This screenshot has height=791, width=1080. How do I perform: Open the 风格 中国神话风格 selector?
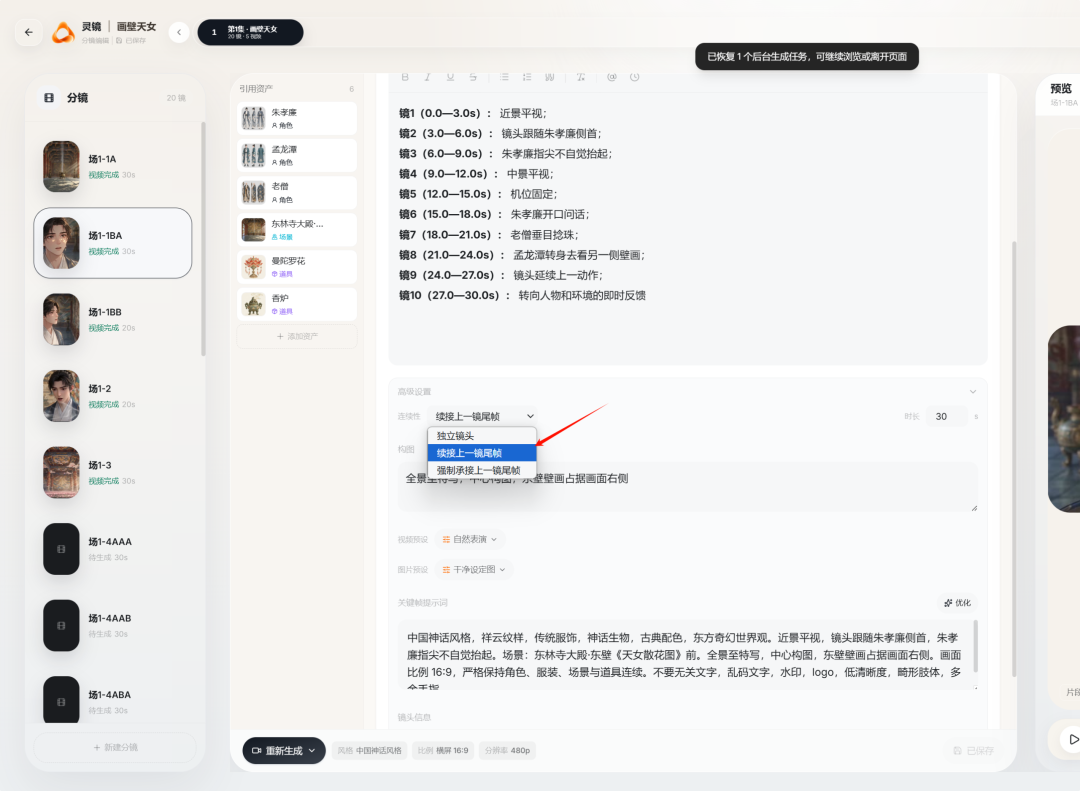[x=370, y=750]
